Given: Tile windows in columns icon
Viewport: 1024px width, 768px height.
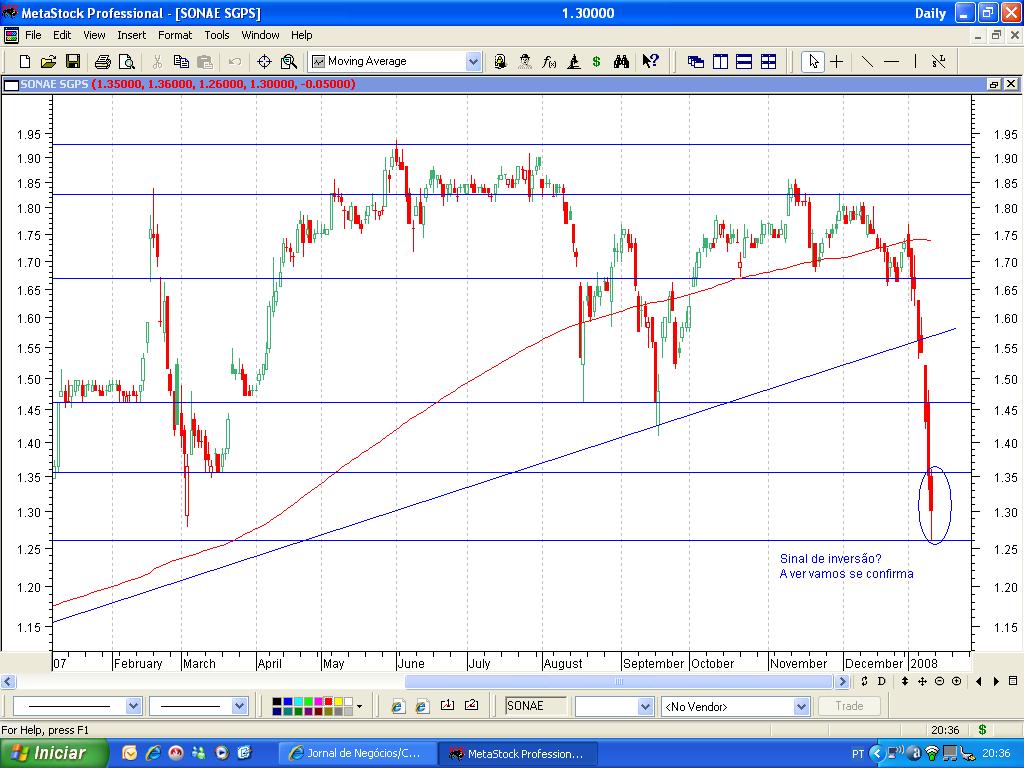Looking at the screenshot, I should pos(720,61).
